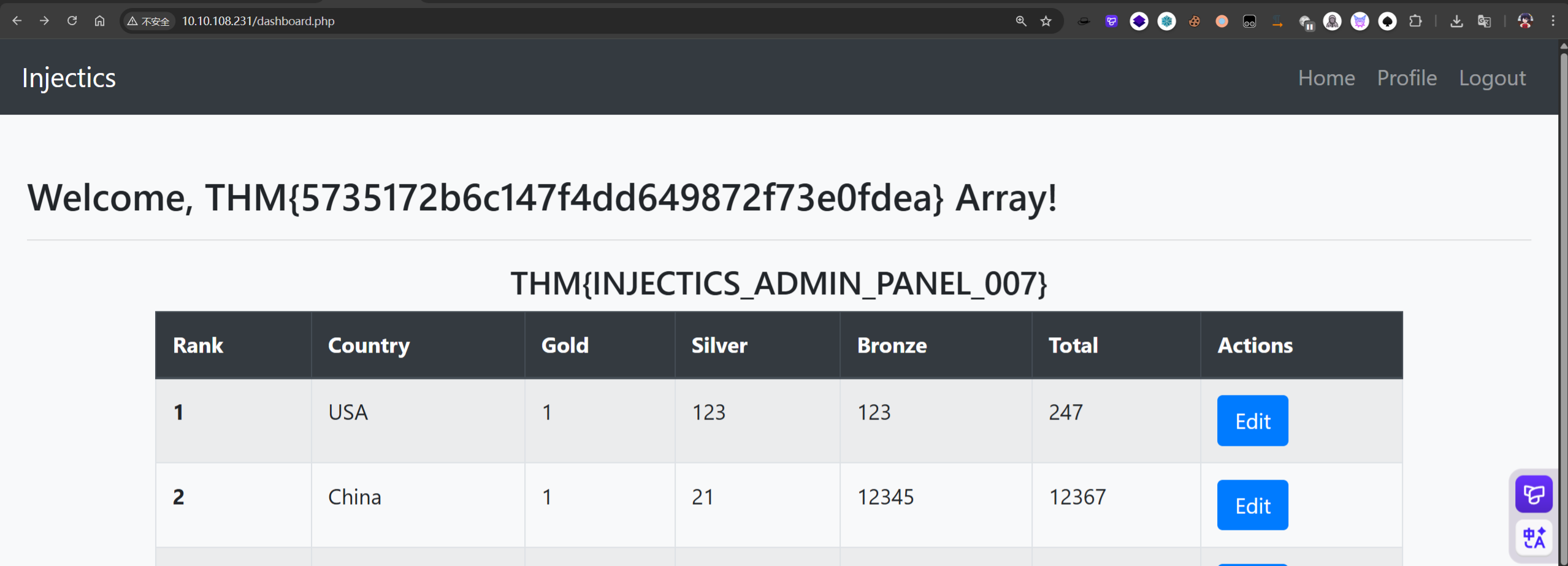Open the Profile nav link
1568x566 pixels.
tap(1407, 78)
